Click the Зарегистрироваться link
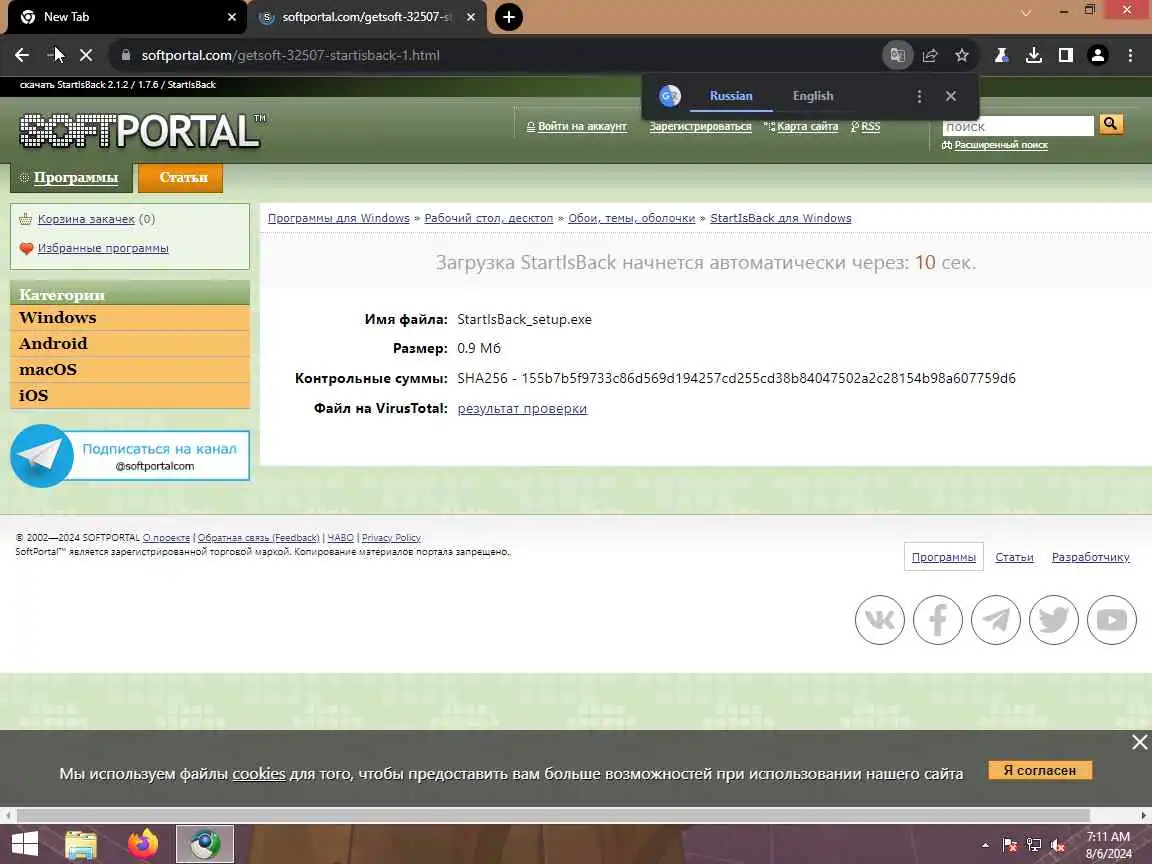The image size is (1152, 864). tap(700, 126)
